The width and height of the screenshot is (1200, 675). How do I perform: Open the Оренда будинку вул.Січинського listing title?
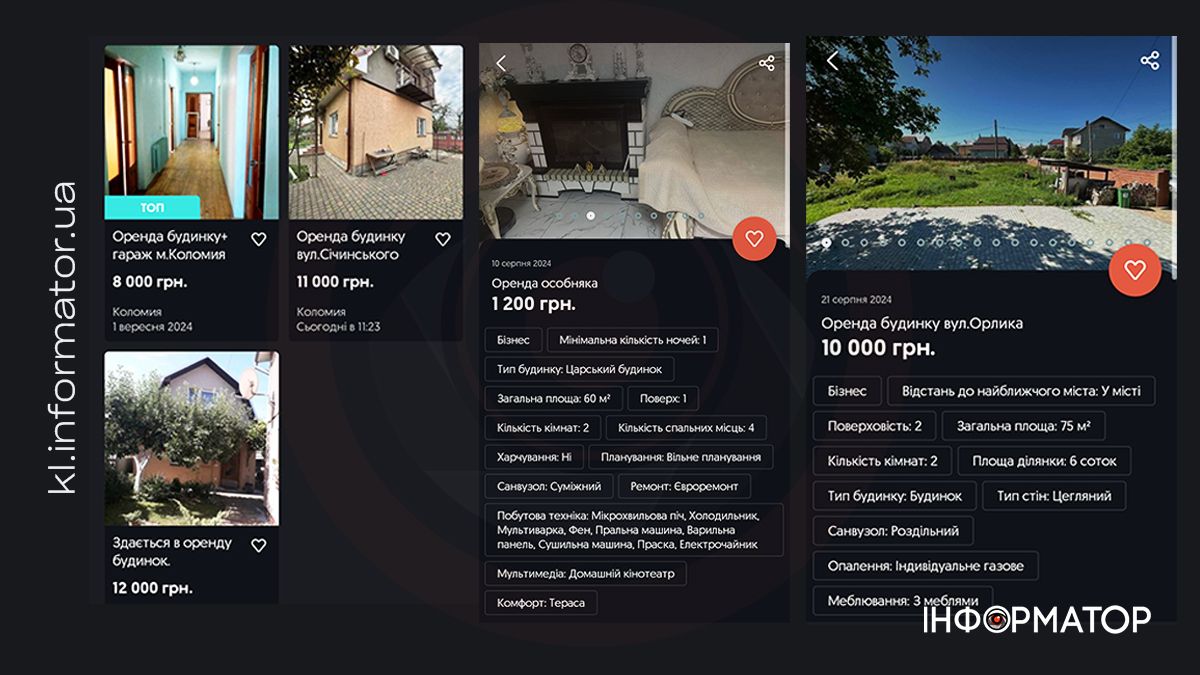point(350,246)
